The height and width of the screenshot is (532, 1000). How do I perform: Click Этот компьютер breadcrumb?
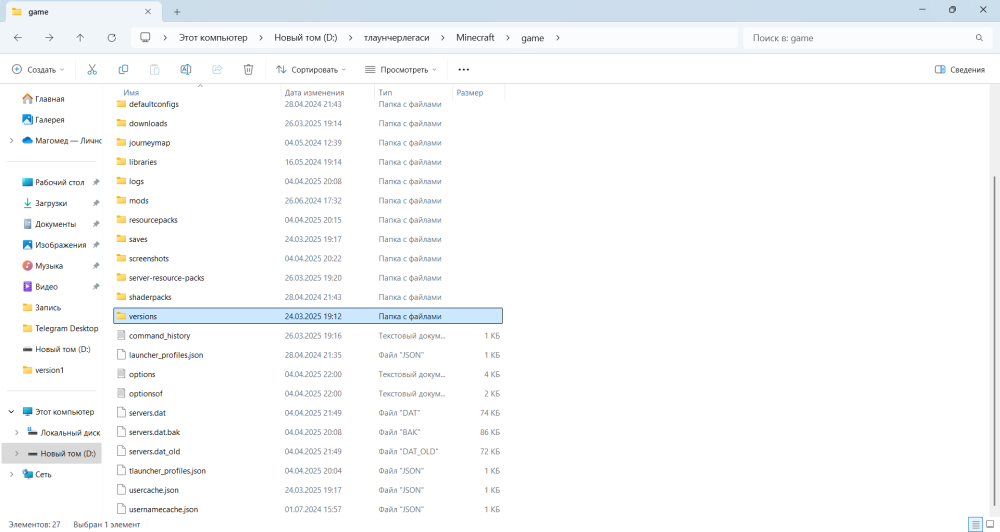pyautogui.click(x=213, y=38)
